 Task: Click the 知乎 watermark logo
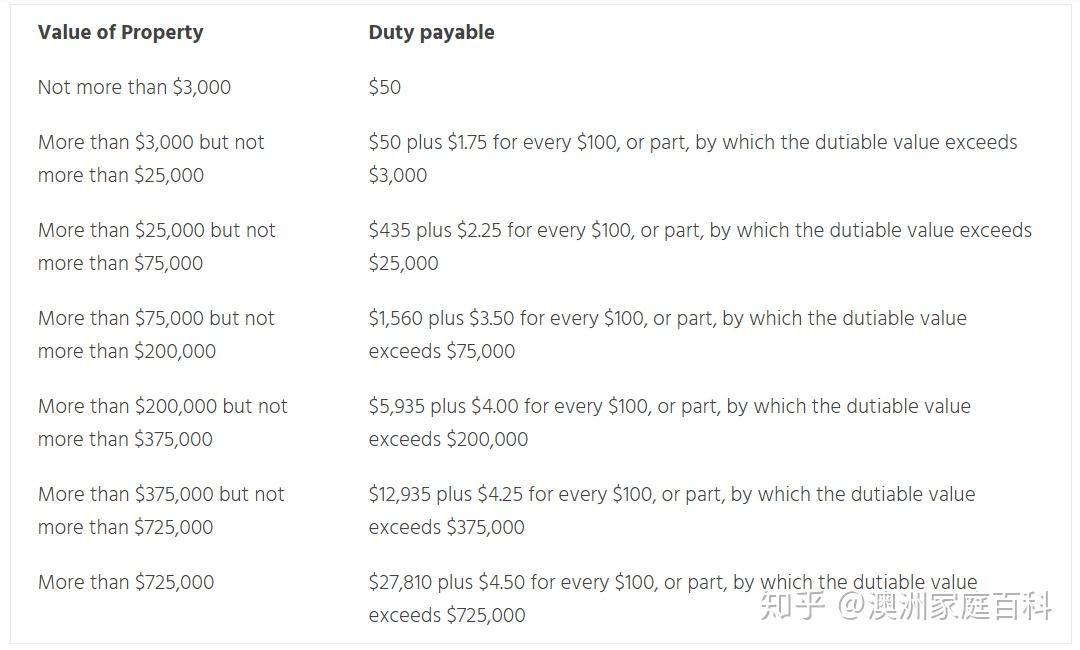tap(792, 606)
